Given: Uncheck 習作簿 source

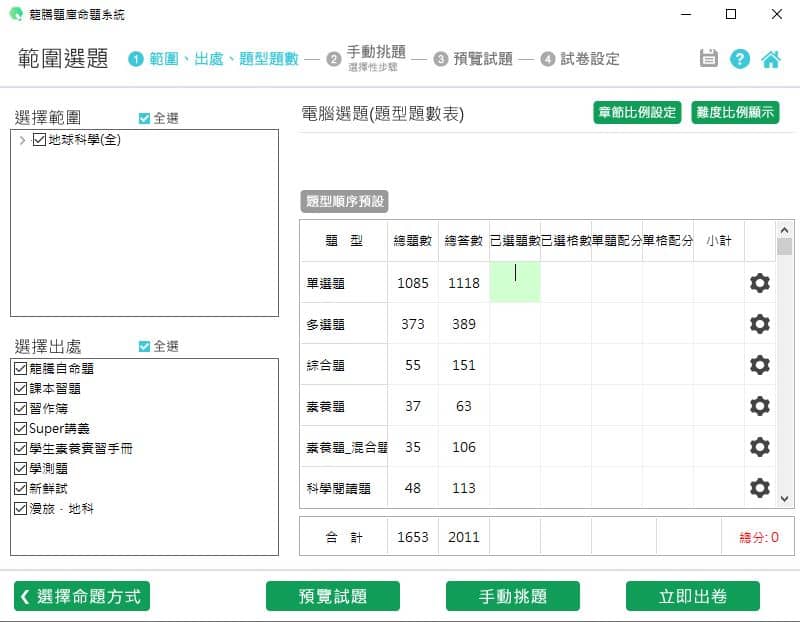Looking at the screenshot, I should [20, 408].
